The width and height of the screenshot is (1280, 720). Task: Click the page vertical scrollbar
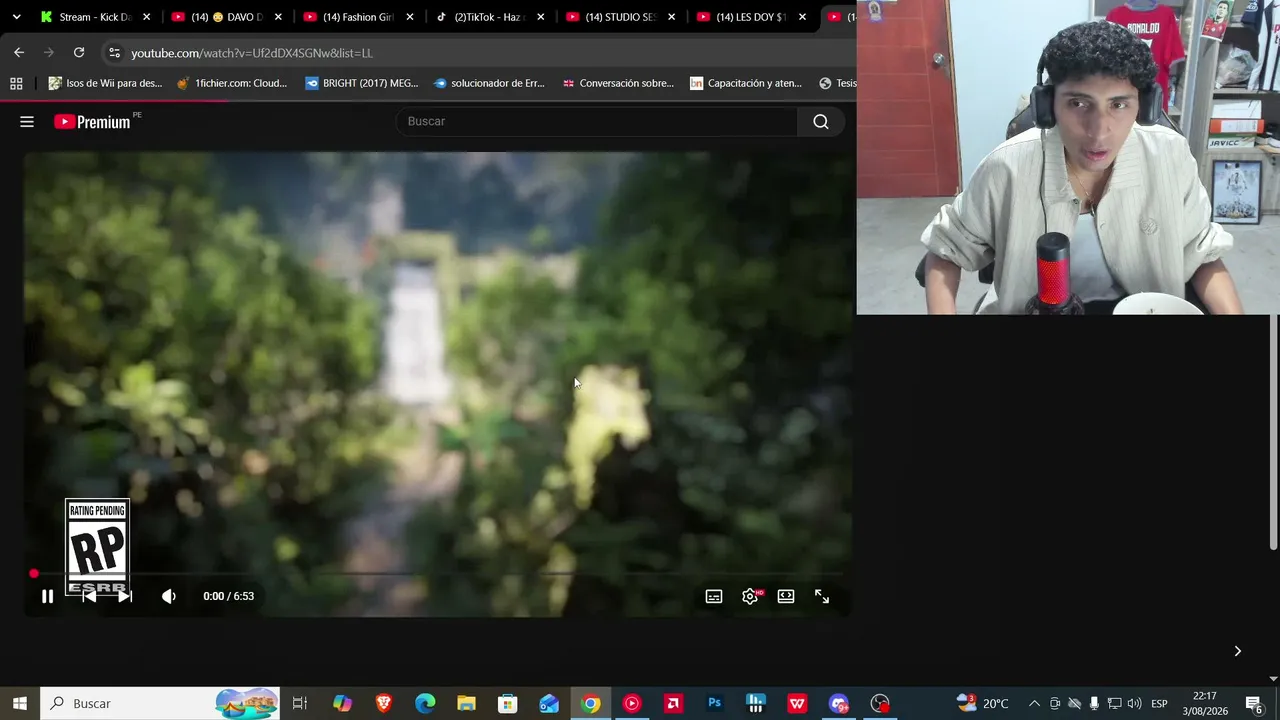coord(1274,433)
